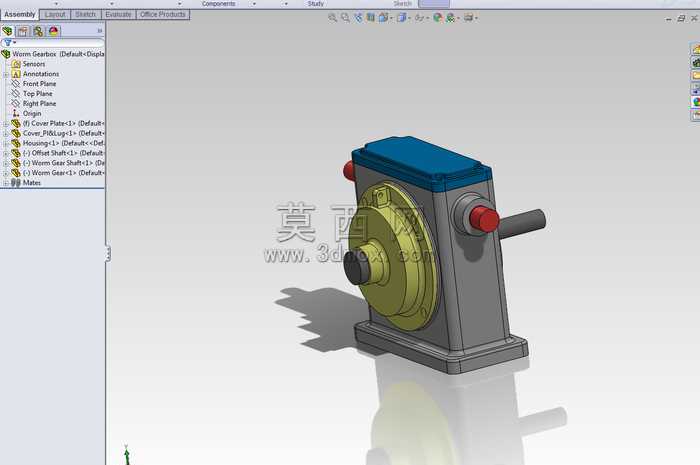Image resolution: width=700 pixels, height=465 pixels.
Task: Open Custom Properties task pane icon
Action: (x=696, y=115)
